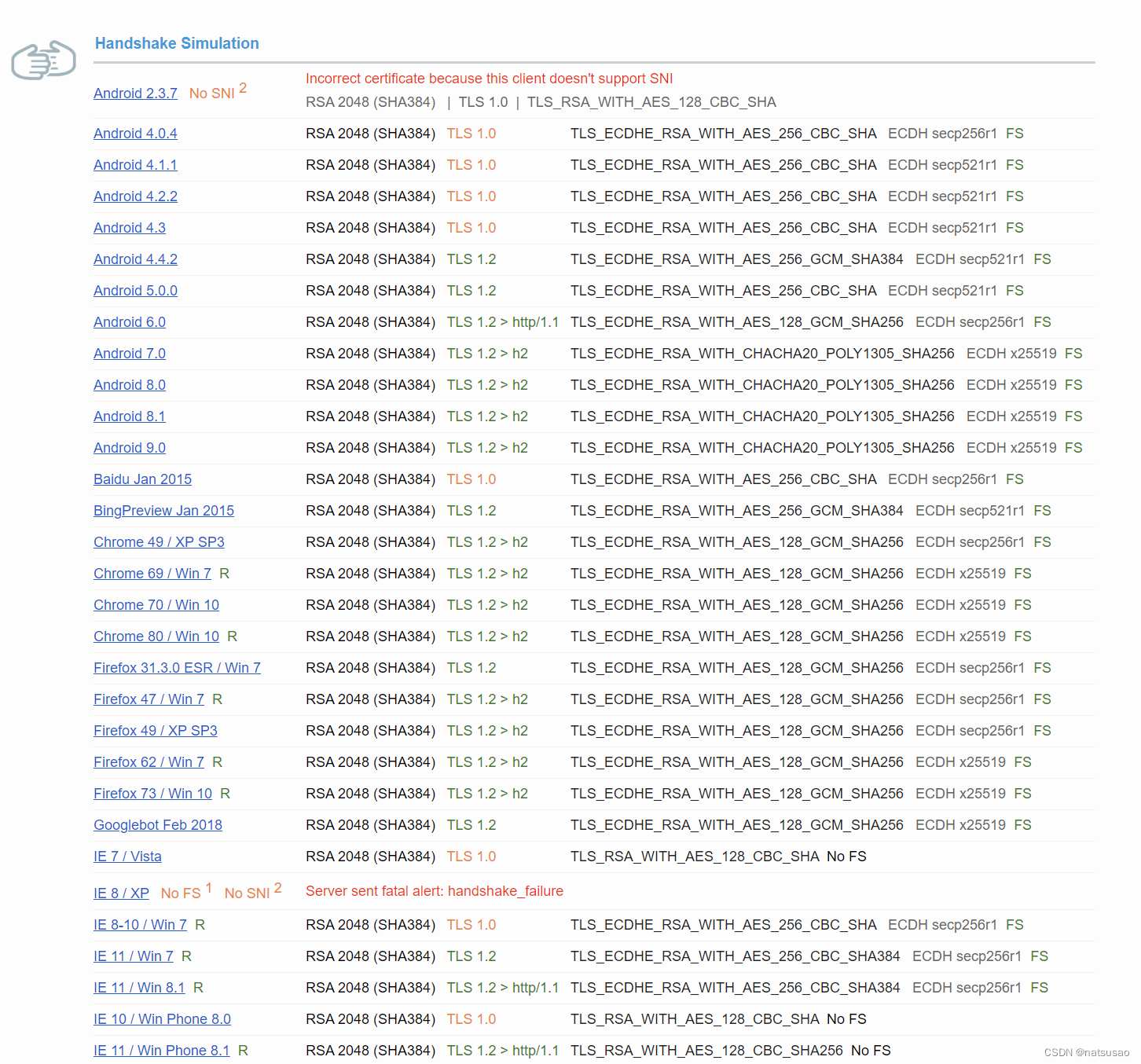Open the Firefox 47 / Win 7 link

coord(149,699)
